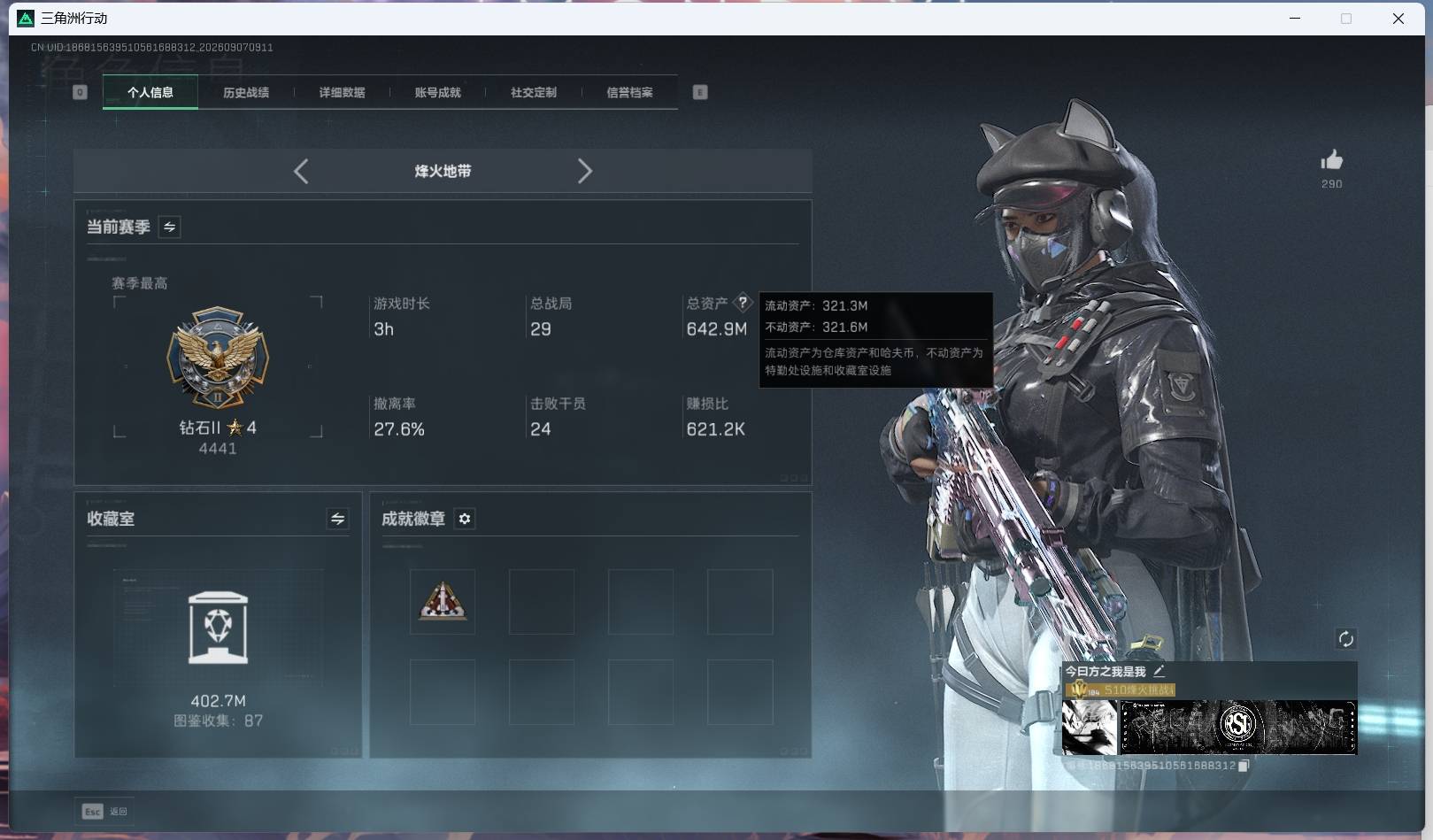
Task: Click the E key next-tab icon
Action: pos(700,92)
